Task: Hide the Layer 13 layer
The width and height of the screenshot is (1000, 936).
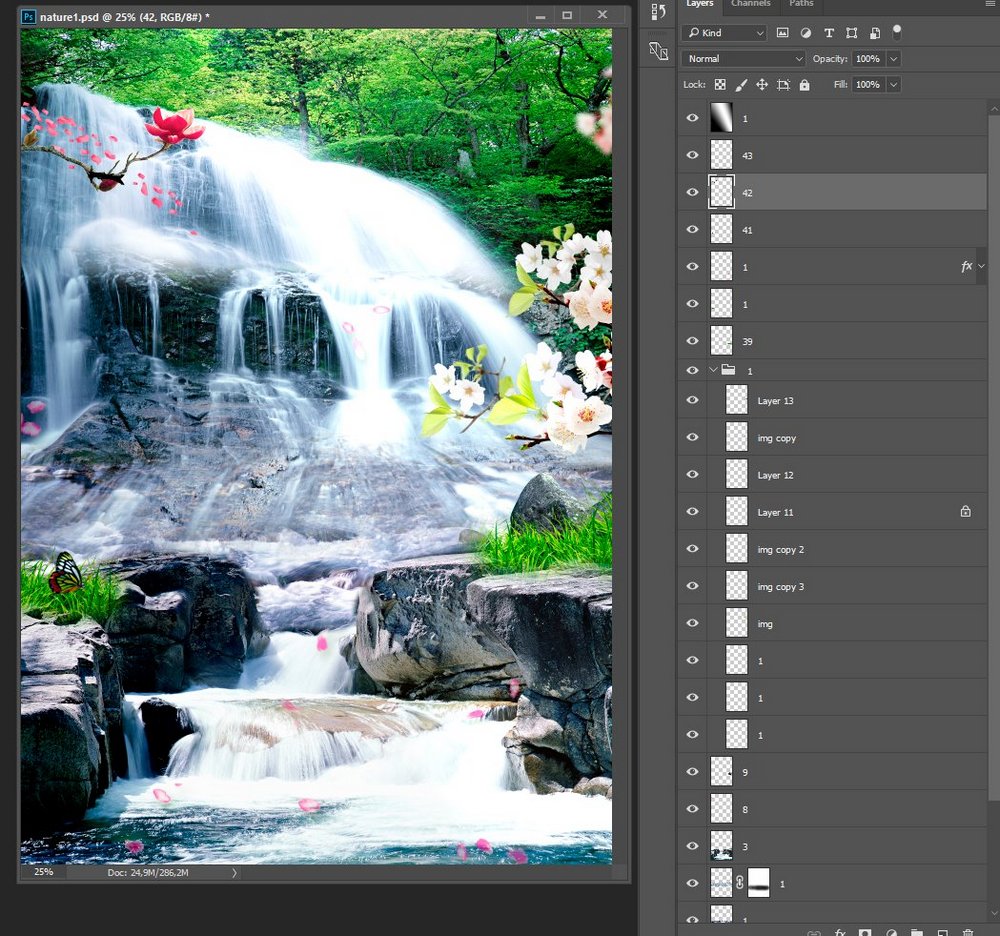Action: pos(692,400)
